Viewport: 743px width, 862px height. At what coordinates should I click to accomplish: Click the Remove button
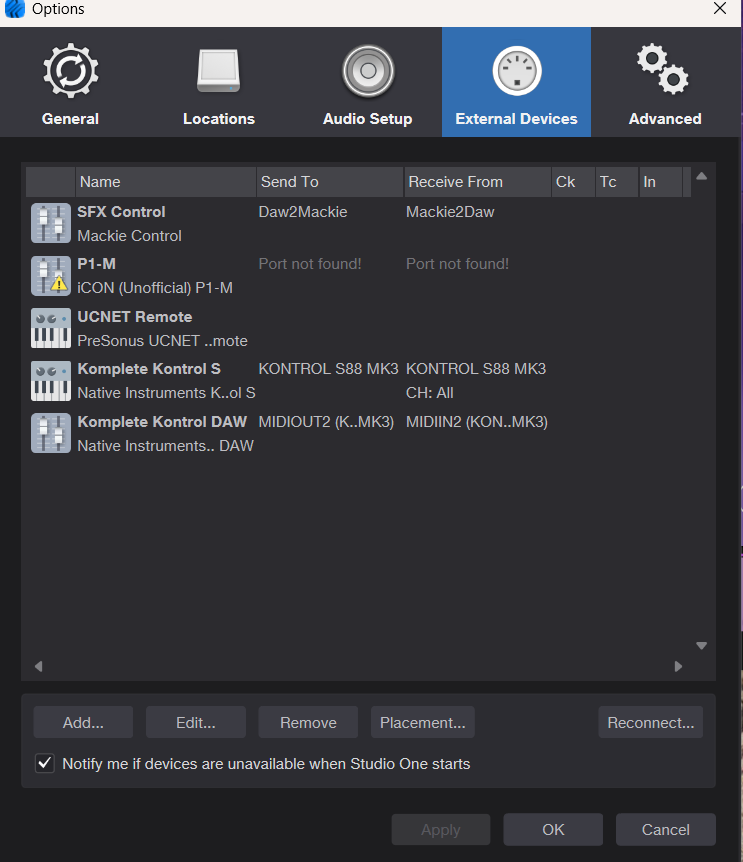(x=308, y=722)
